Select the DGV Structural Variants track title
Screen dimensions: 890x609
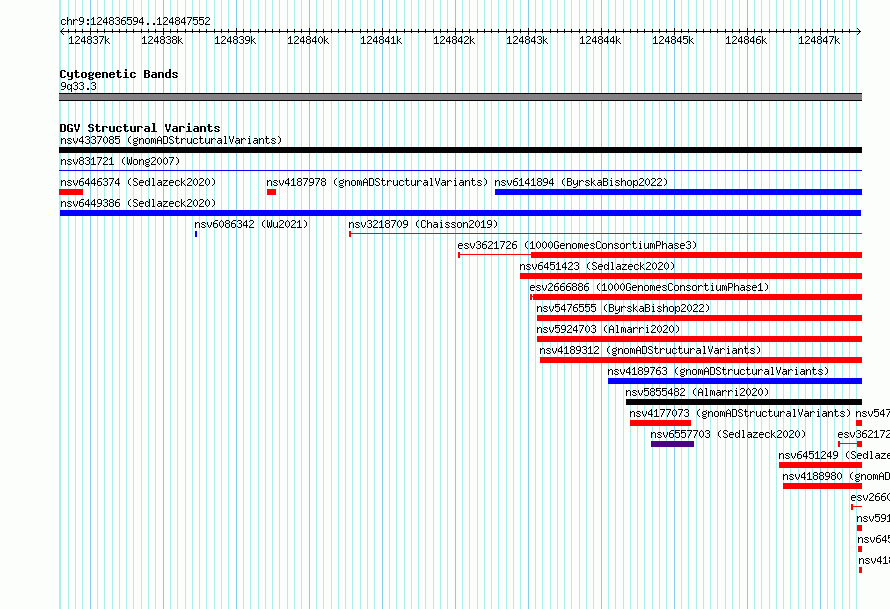[x=140, y=128]
